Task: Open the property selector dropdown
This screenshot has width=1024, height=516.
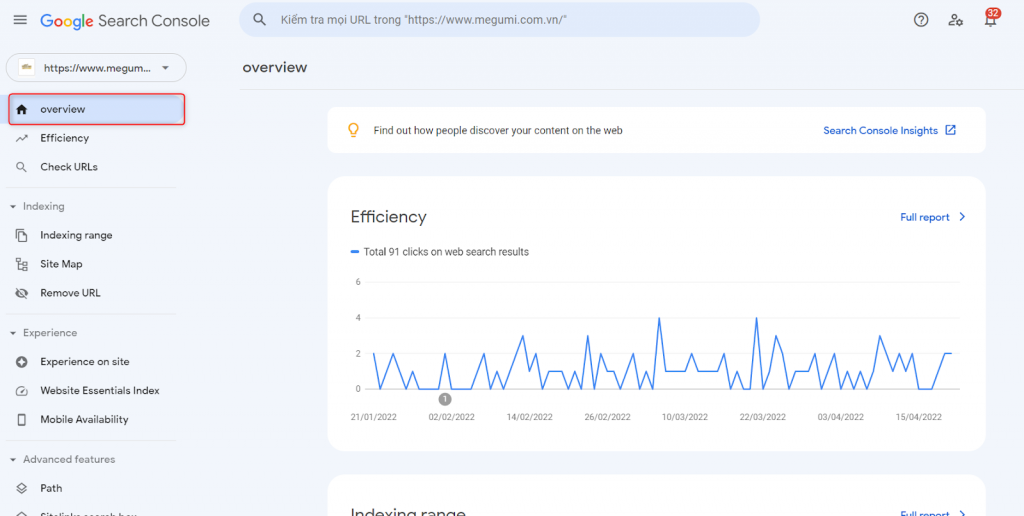Action: (x=96, y=67)
